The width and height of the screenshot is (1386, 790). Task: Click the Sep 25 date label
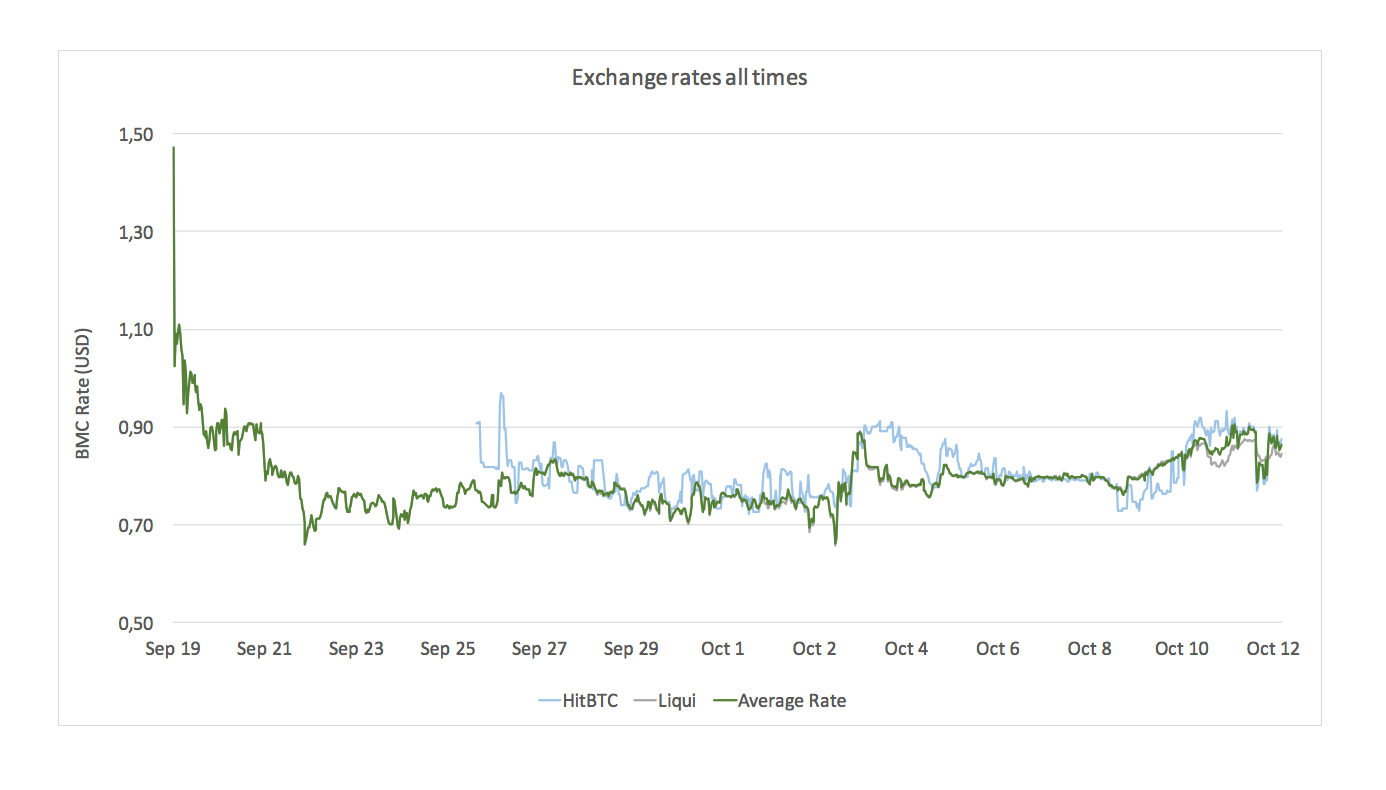[448, 649]
